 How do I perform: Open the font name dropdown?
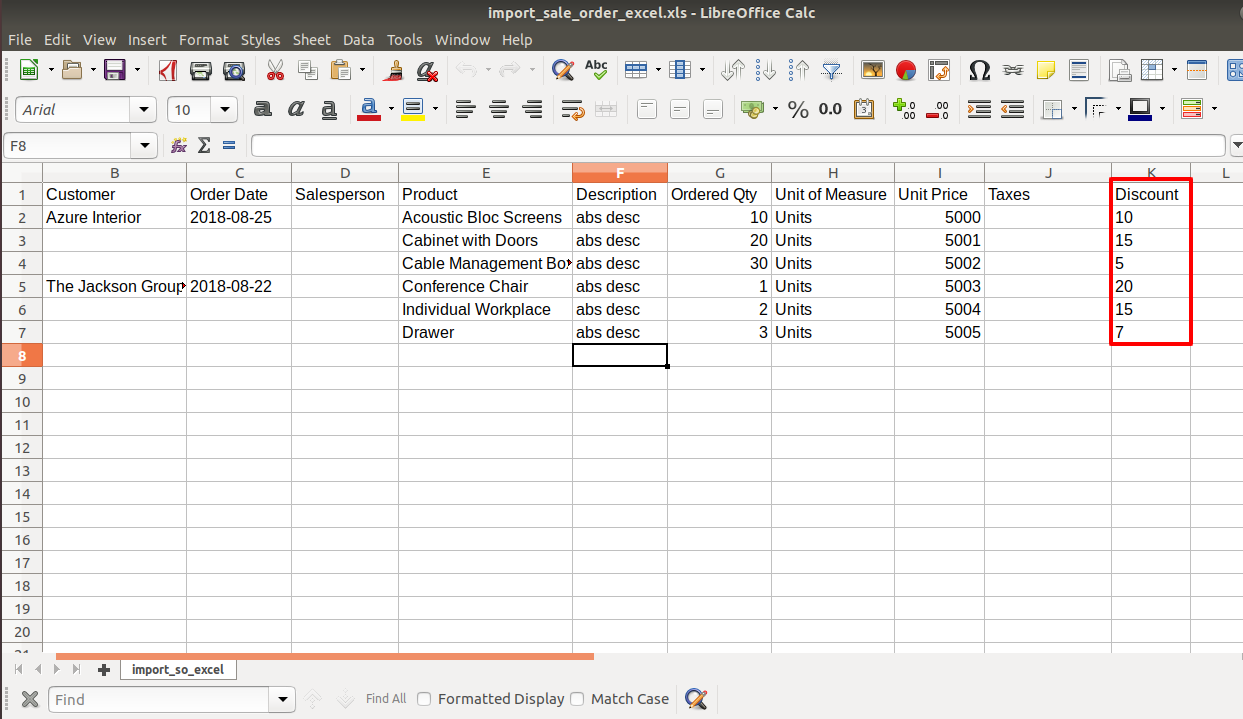[x=146, y=110]
